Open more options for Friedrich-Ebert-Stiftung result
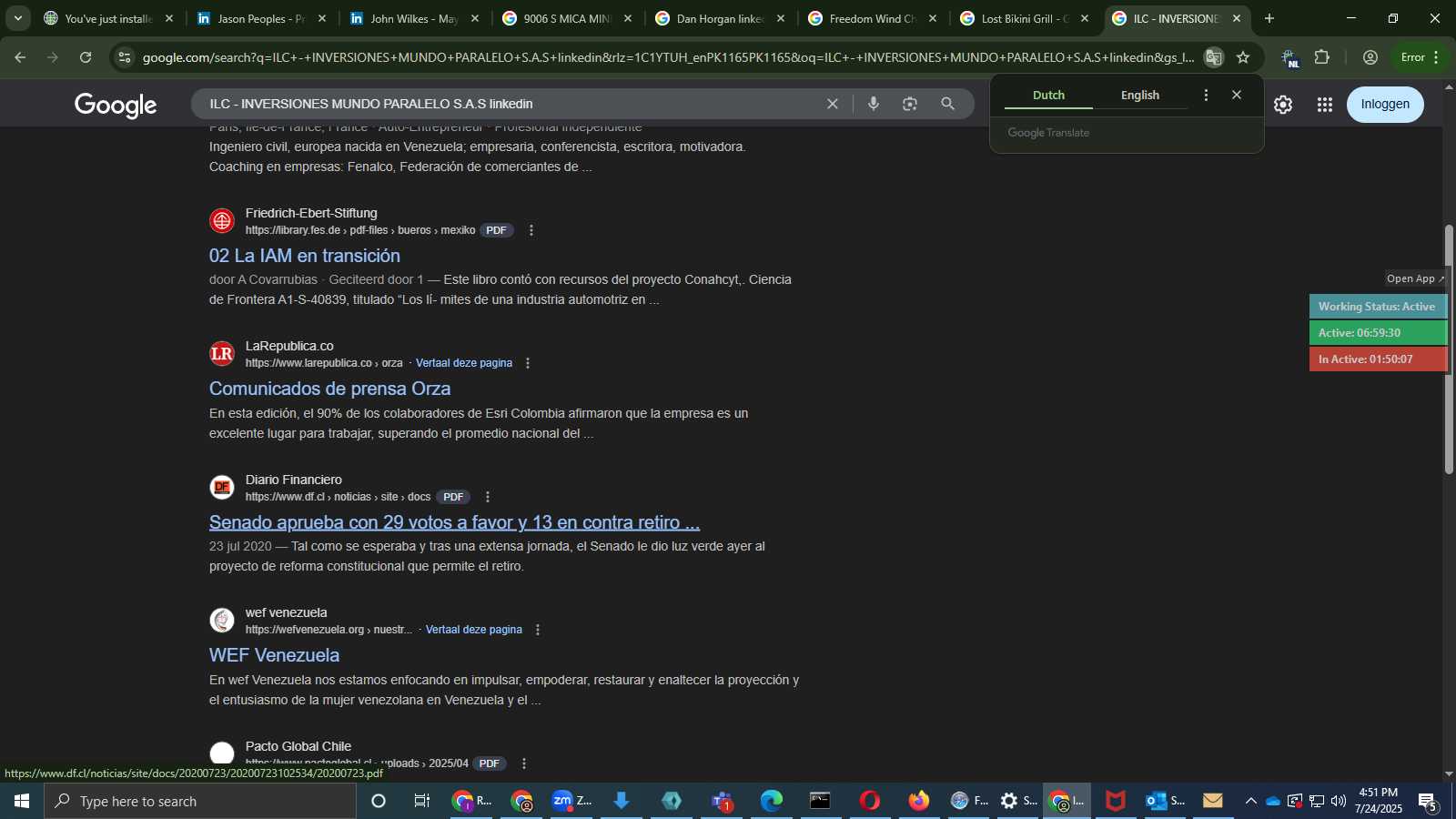1456x819 pixels. tap(531, 230)
